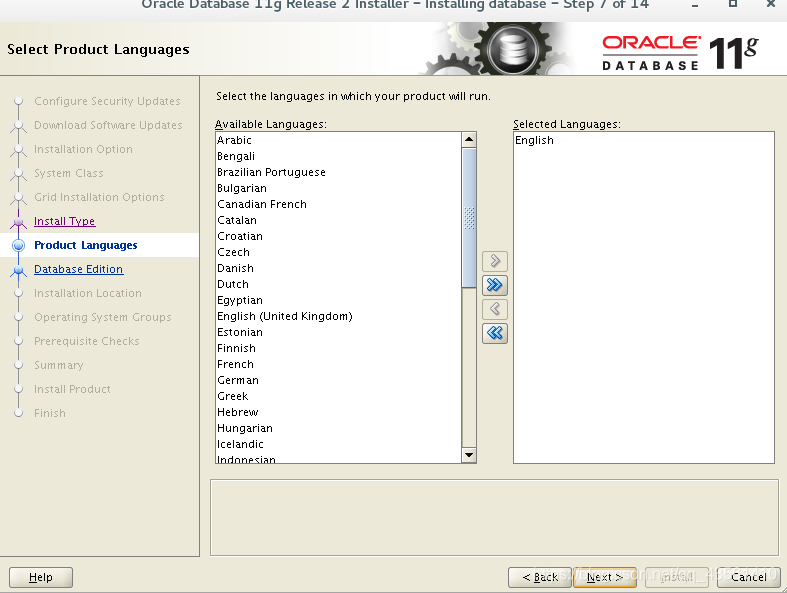Screen dimensions: 787x593
Task: Select English in Selected Languages list
Action: pyautogui.click(x=643, y=140)
